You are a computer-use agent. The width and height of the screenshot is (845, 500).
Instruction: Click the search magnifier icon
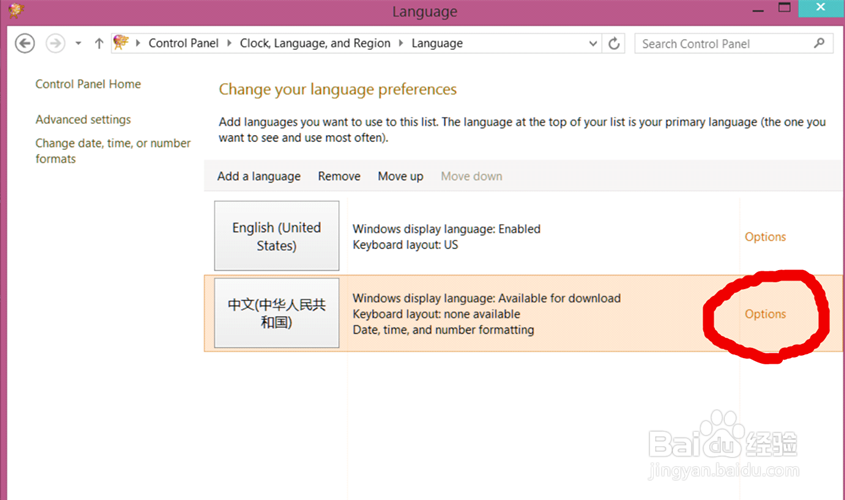pyautogui.click(x=819, y=43)
